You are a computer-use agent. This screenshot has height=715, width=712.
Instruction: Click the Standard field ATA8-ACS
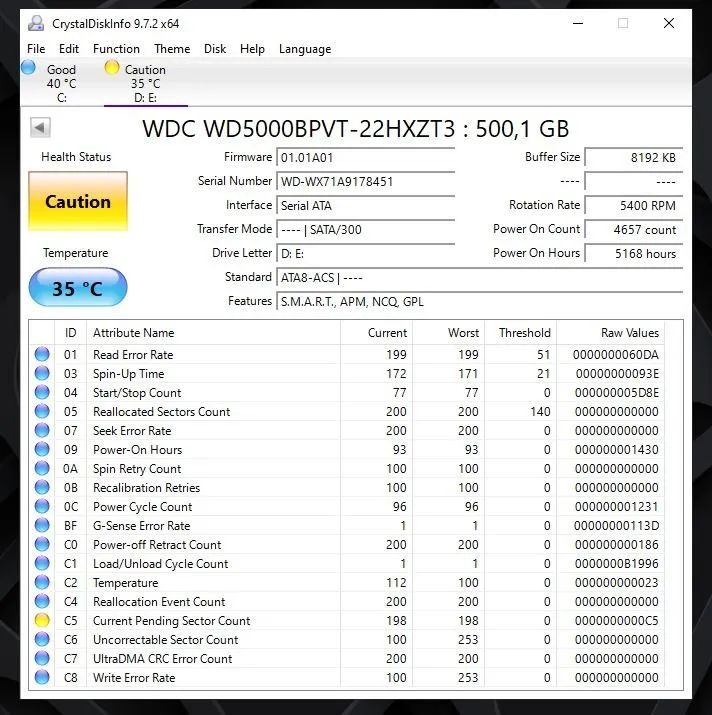[479, 278]
